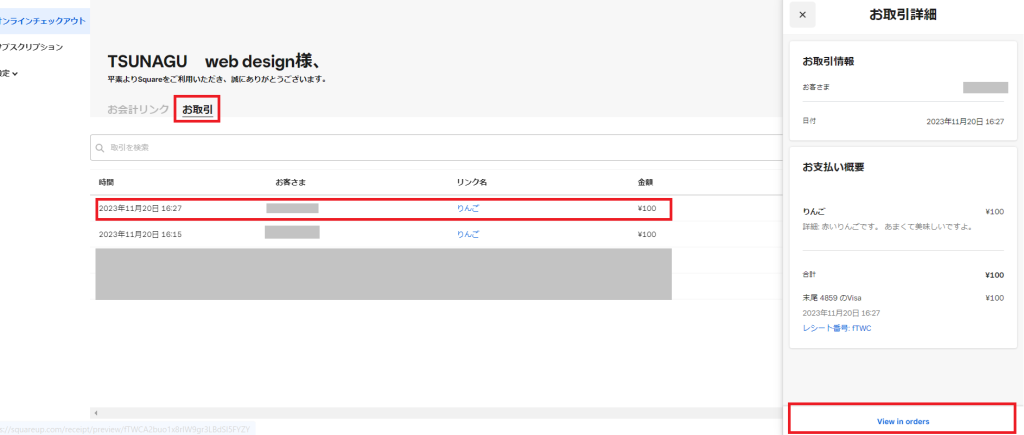Click the 時間 column header
This screenshot has height=435, width=1024.
[106, 182]
